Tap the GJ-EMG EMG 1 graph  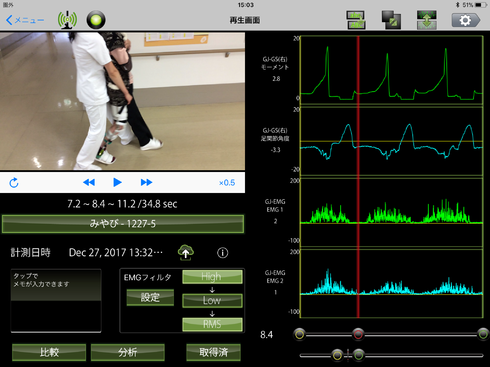[392, 212]
